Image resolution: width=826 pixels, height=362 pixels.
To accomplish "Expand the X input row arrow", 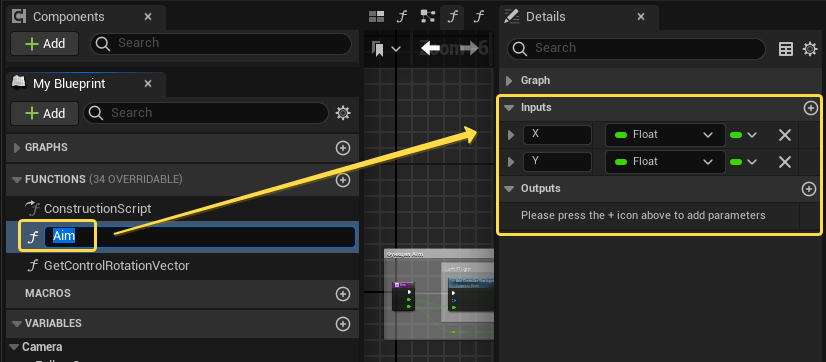I will coord(510,135).
